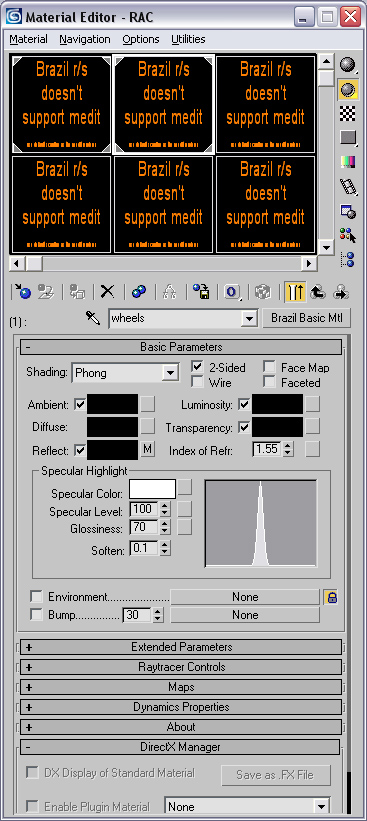Expand the Extended Parameters rollout
The width and height of the screenshot is (367, 821).
pos(181,647)
